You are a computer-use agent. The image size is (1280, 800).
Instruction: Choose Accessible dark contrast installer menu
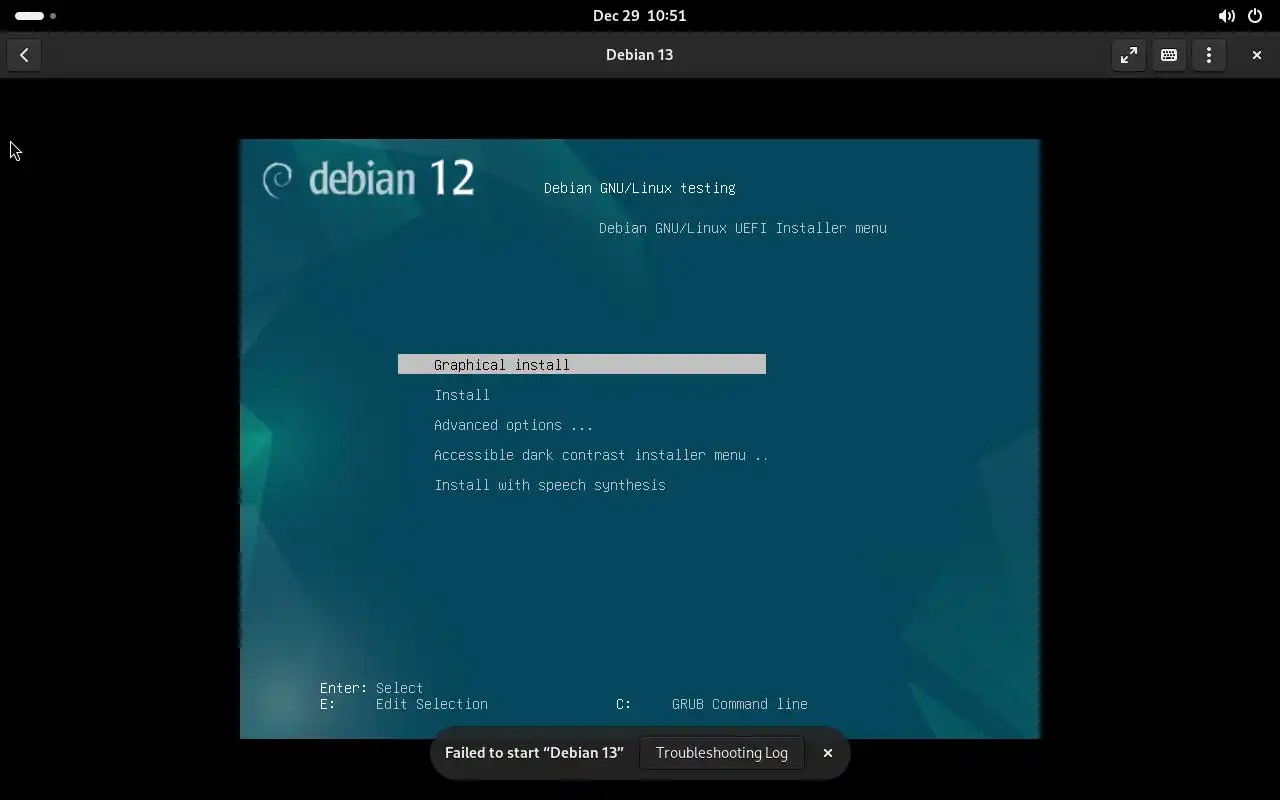[601, 455]
